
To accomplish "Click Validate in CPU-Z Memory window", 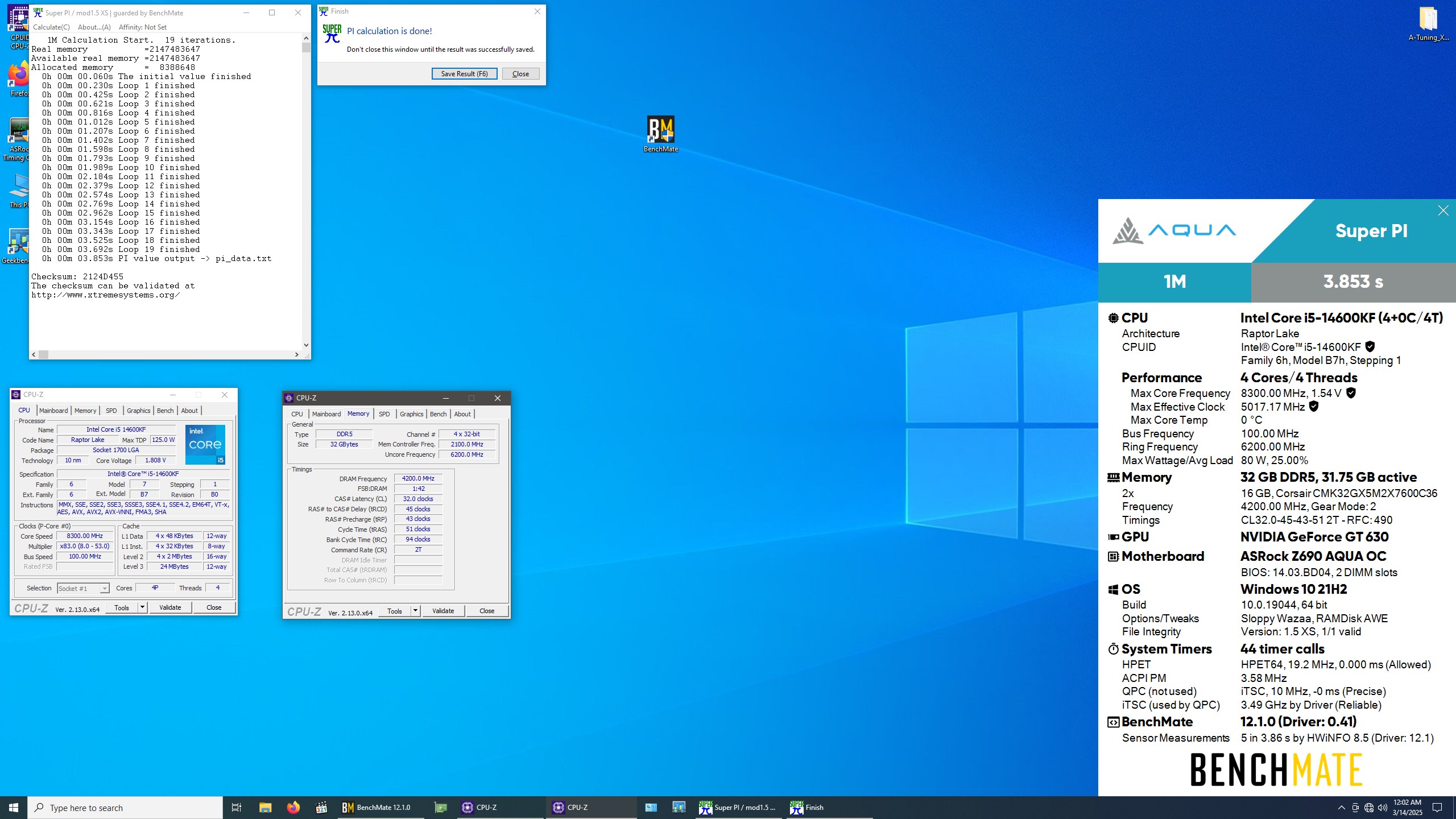I will point(443,611).
